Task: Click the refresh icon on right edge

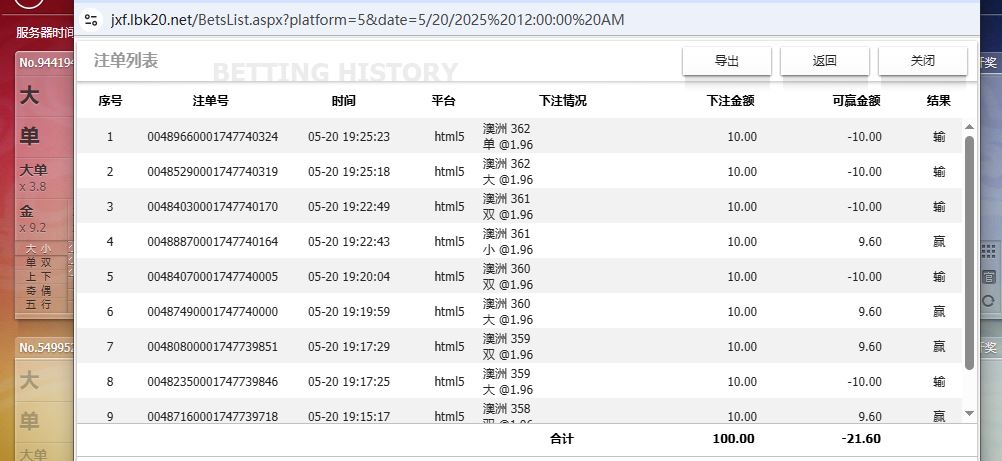Action: click(988, 300)
